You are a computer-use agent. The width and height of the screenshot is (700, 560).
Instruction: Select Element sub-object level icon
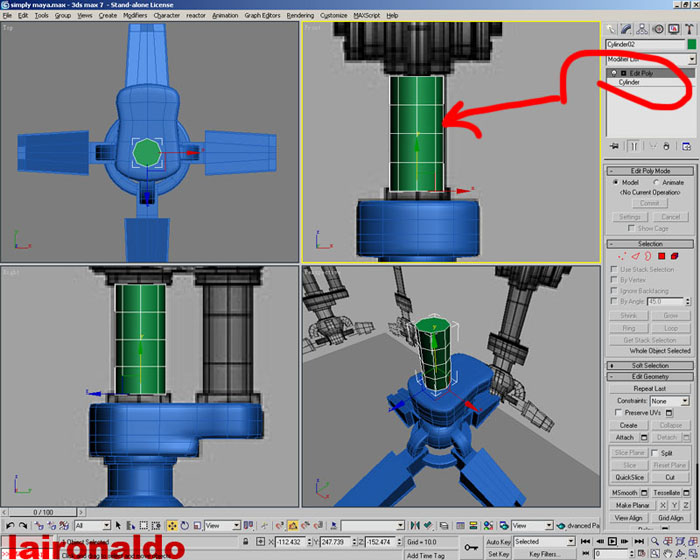pyautogui.click(x=675, y=256)
